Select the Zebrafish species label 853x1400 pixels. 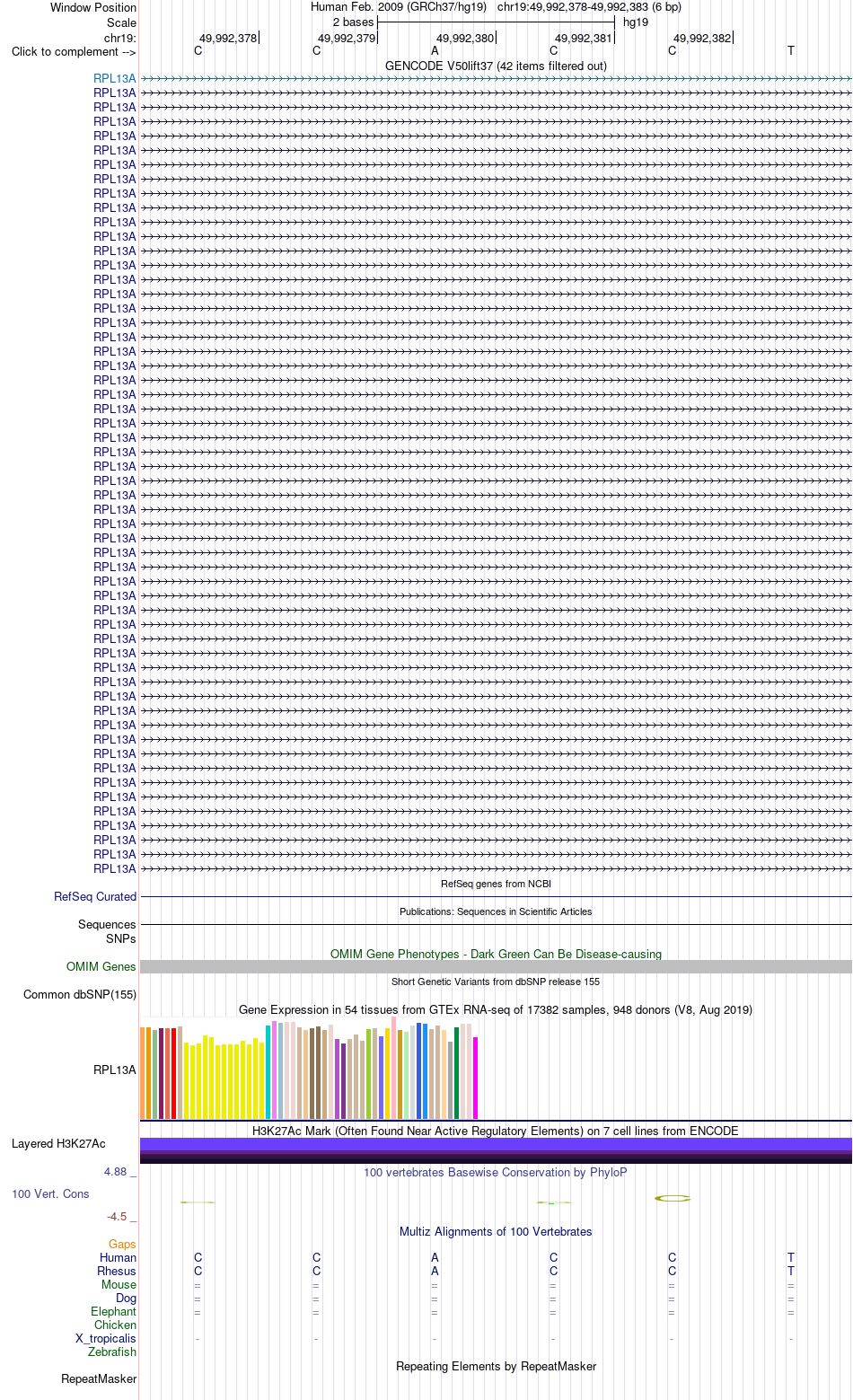click(112, 1352)
